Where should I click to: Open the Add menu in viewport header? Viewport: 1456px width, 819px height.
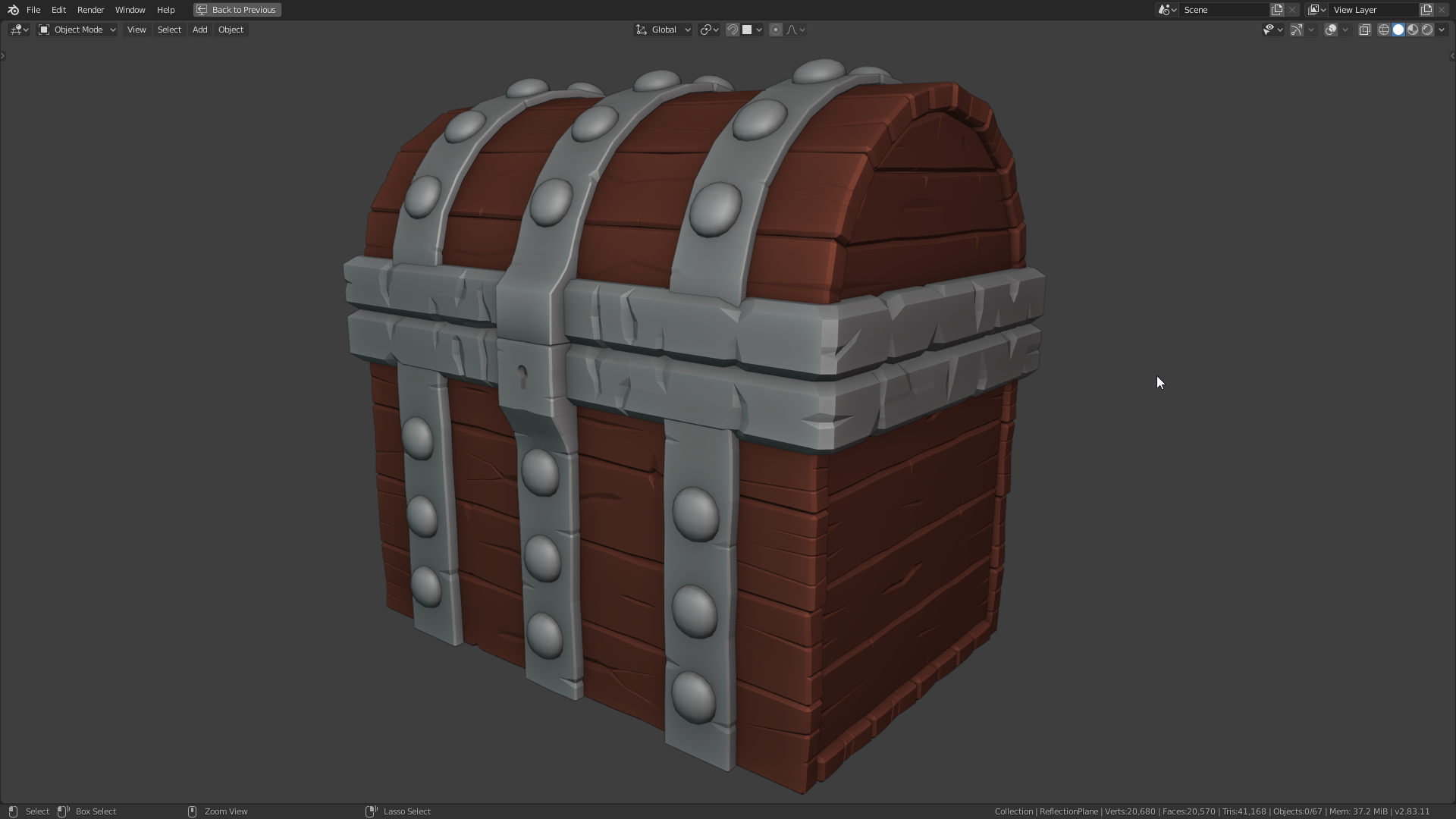pyautogui.click(x=199, y=30)
